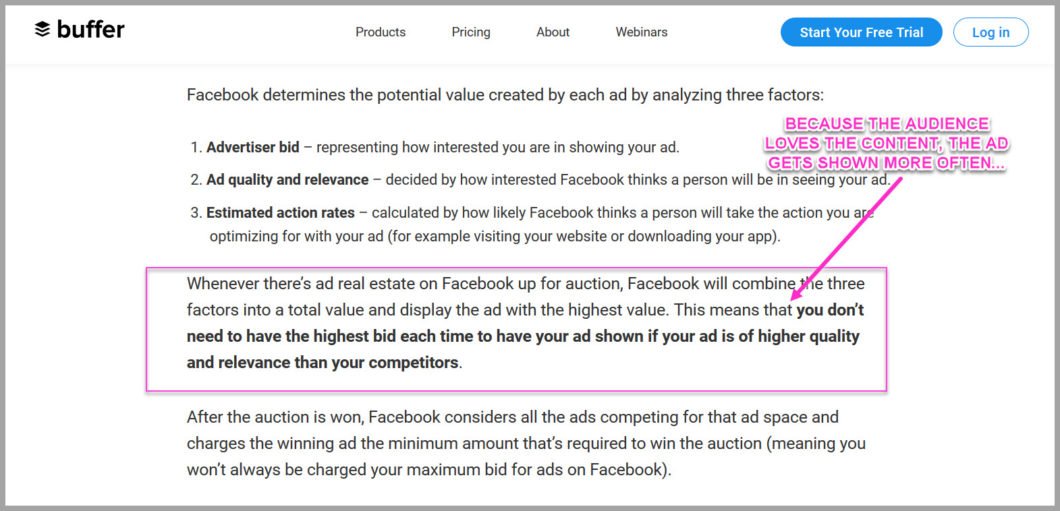Click the 'charges the winning ad' text line
The height and width of the screenshot is (511, 1060).
[526, 444]
